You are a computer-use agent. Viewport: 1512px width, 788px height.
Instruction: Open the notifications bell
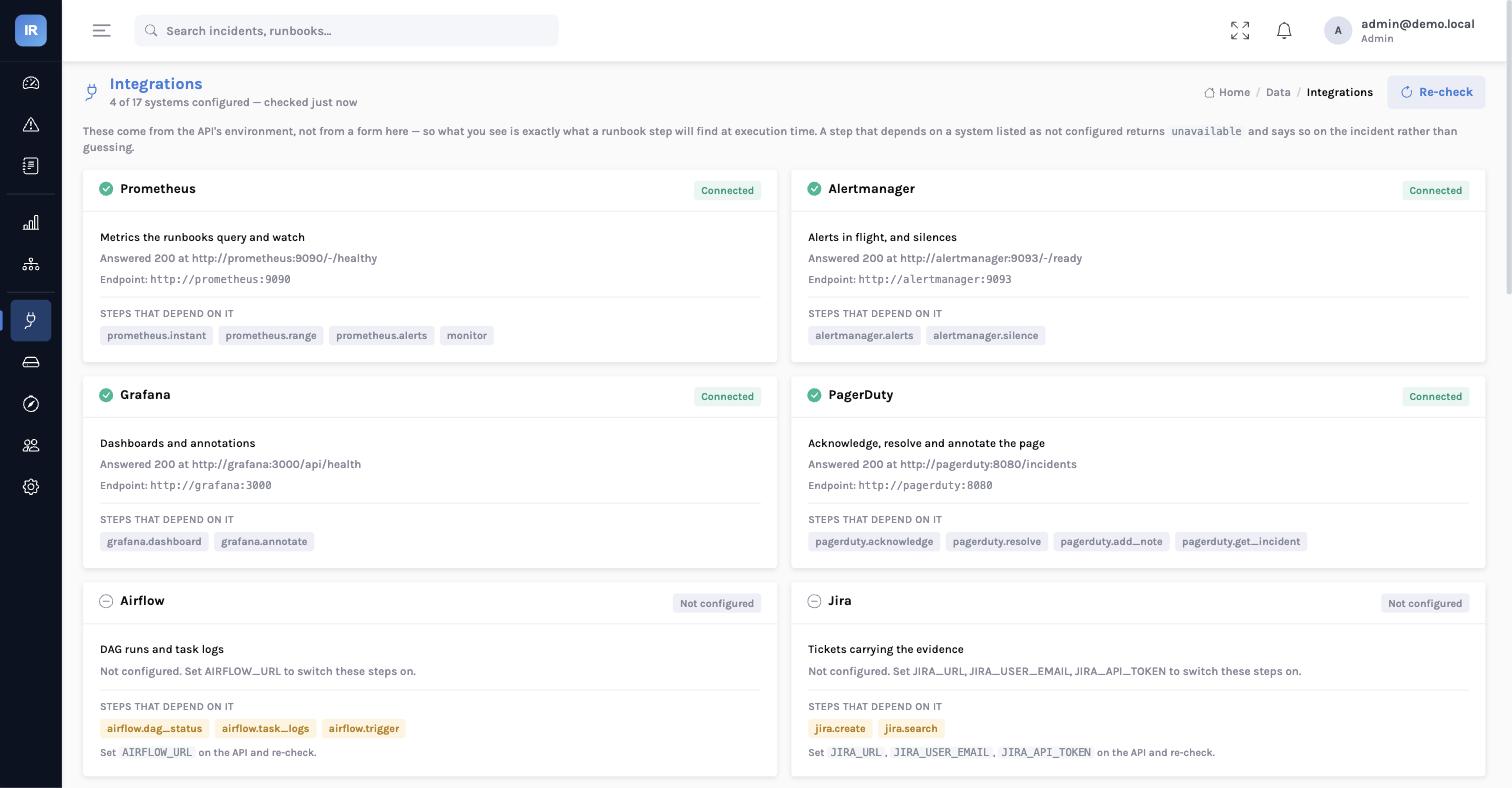1284,31
